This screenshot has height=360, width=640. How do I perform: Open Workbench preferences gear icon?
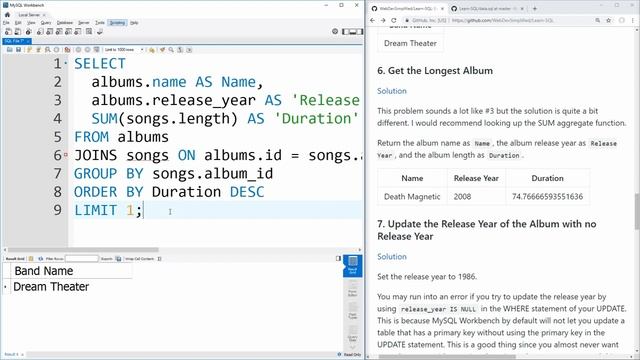(335, 31)
